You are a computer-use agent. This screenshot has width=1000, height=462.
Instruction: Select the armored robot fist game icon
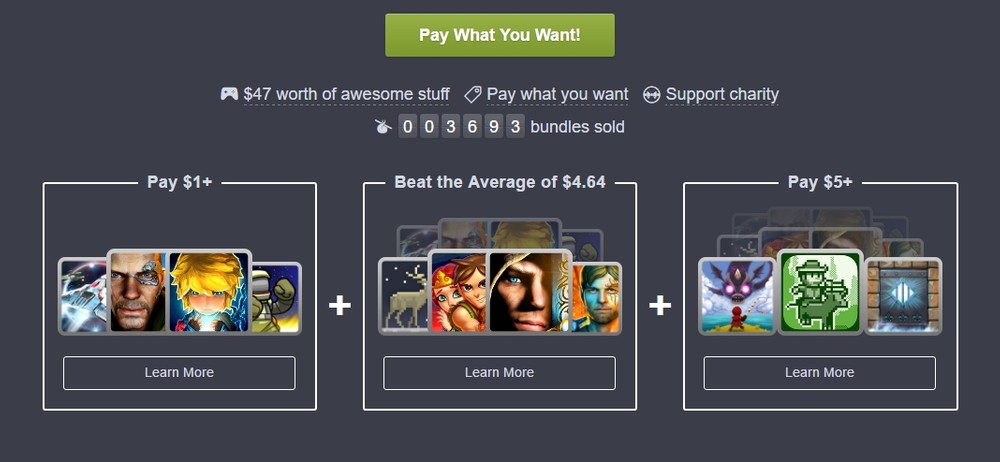click(276, 298)
